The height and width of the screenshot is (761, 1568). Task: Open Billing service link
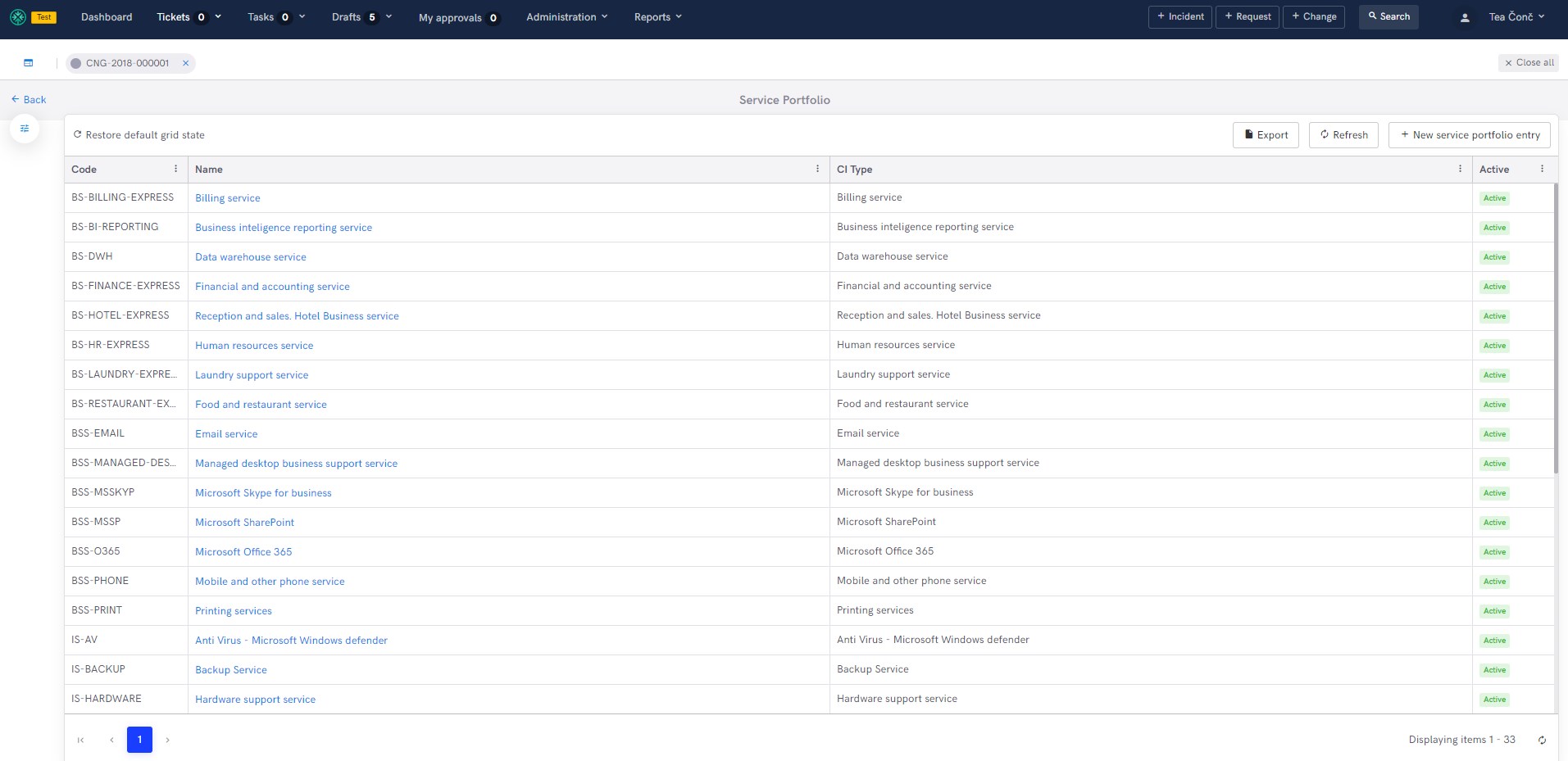pos(228,198)
